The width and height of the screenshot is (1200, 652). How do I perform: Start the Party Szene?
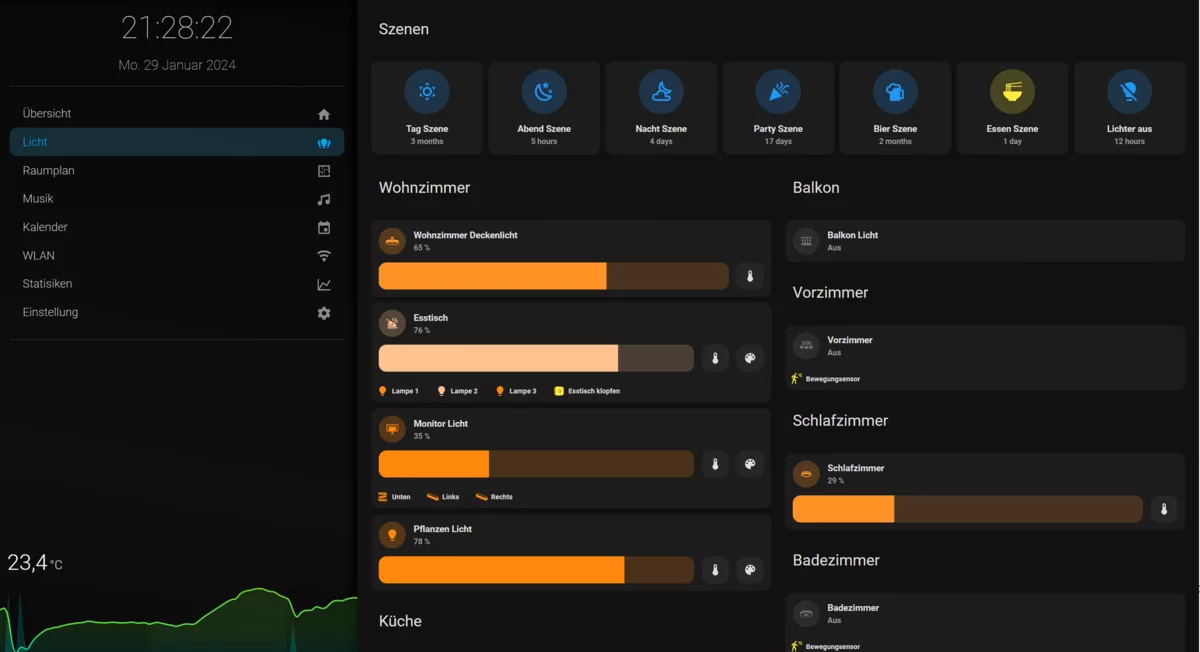click(778, 92)
